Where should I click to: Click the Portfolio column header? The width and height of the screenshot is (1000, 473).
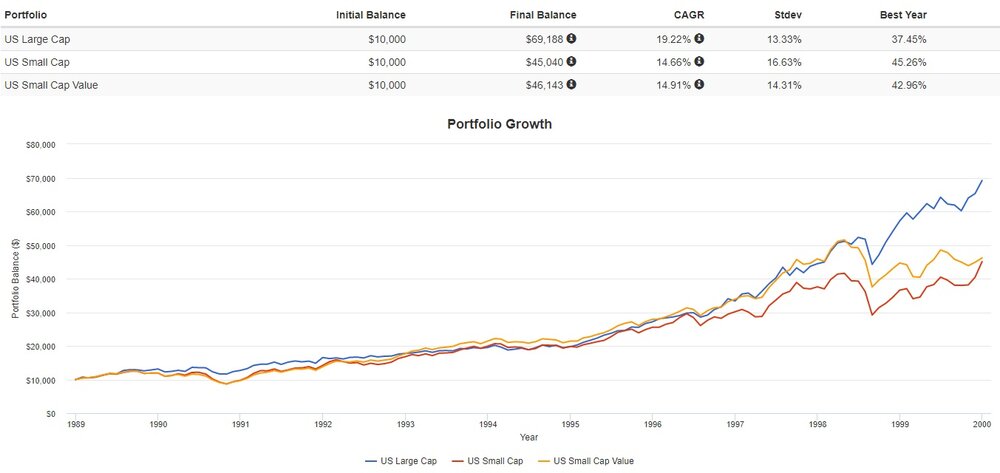(x=27, y=15)
